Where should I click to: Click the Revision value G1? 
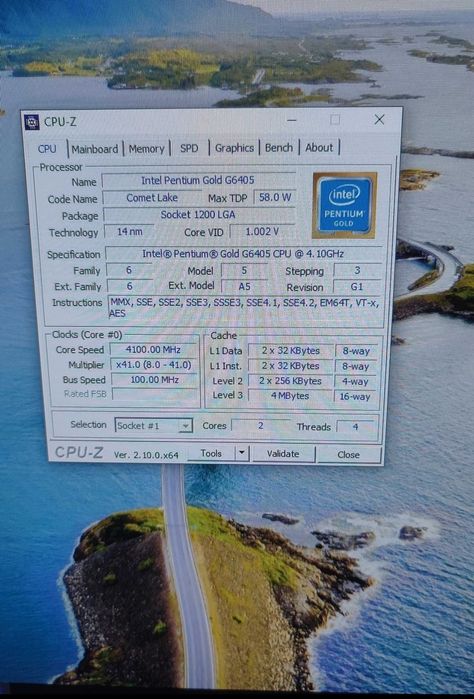click(357, 287)
